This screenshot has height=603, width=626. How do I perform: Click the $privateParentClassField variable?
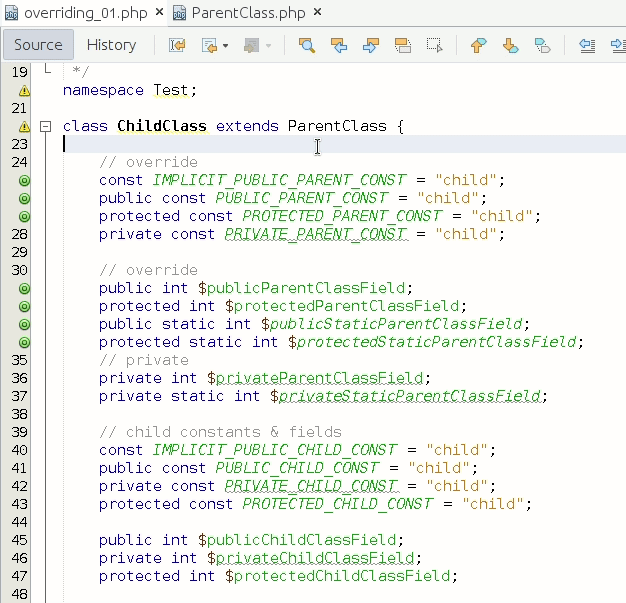[315, 378]
